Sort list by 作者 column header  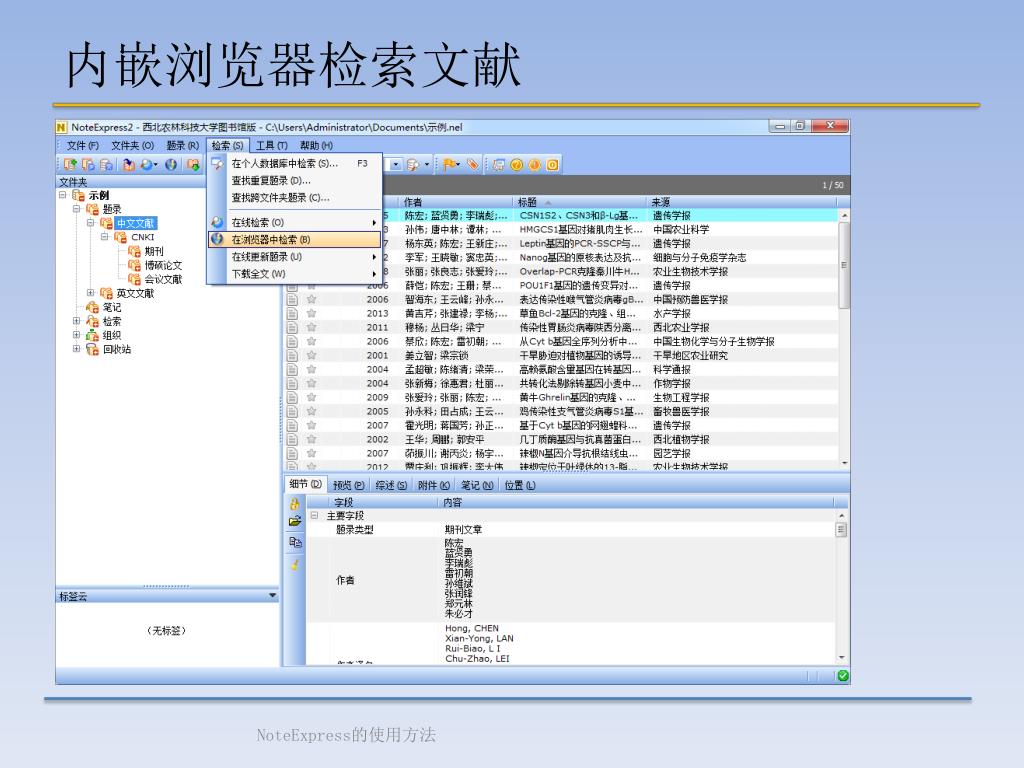455,202
